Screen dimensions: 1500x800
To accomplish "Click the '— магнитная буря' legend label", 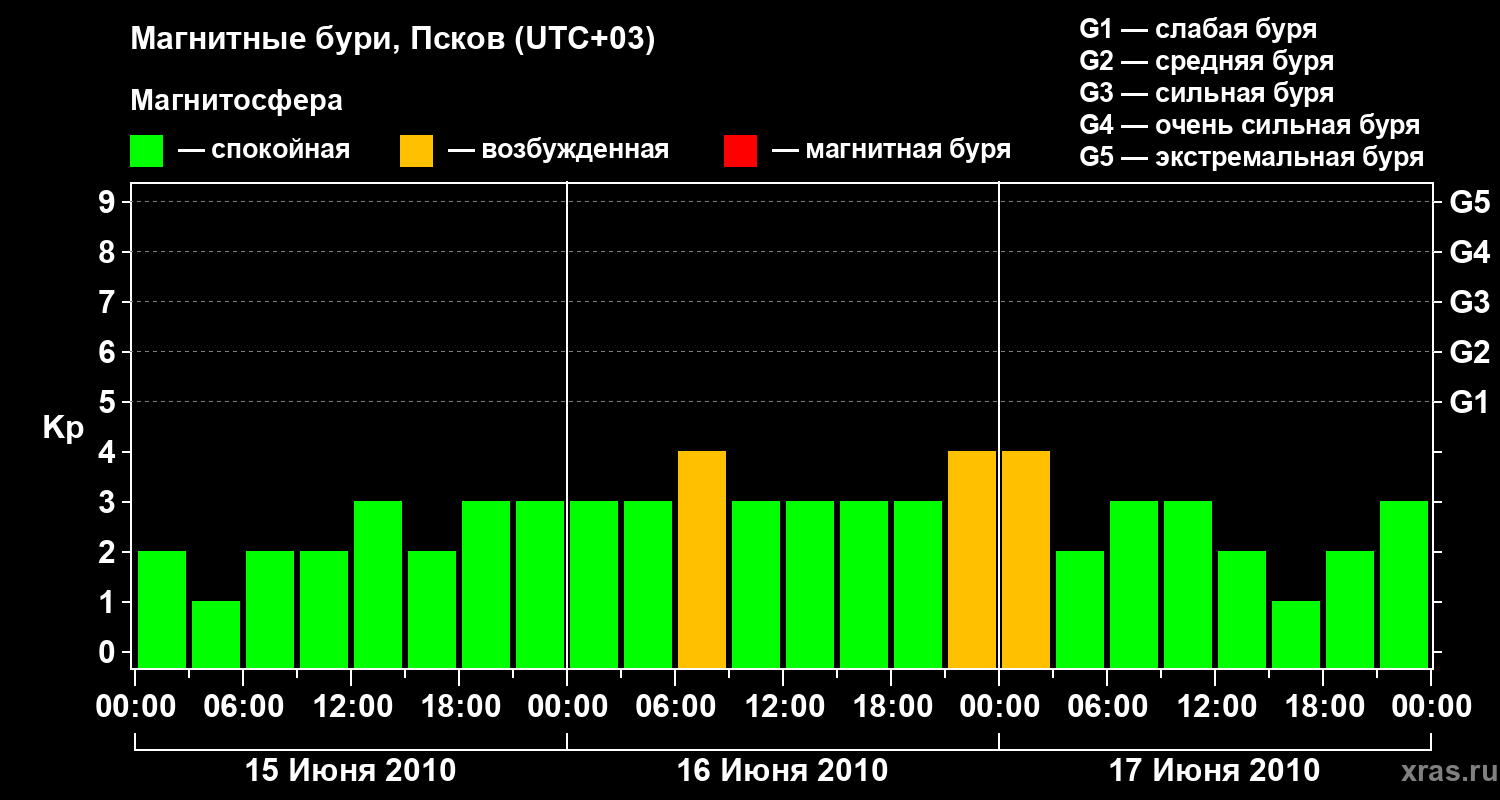I will click(x=891, y=150).
